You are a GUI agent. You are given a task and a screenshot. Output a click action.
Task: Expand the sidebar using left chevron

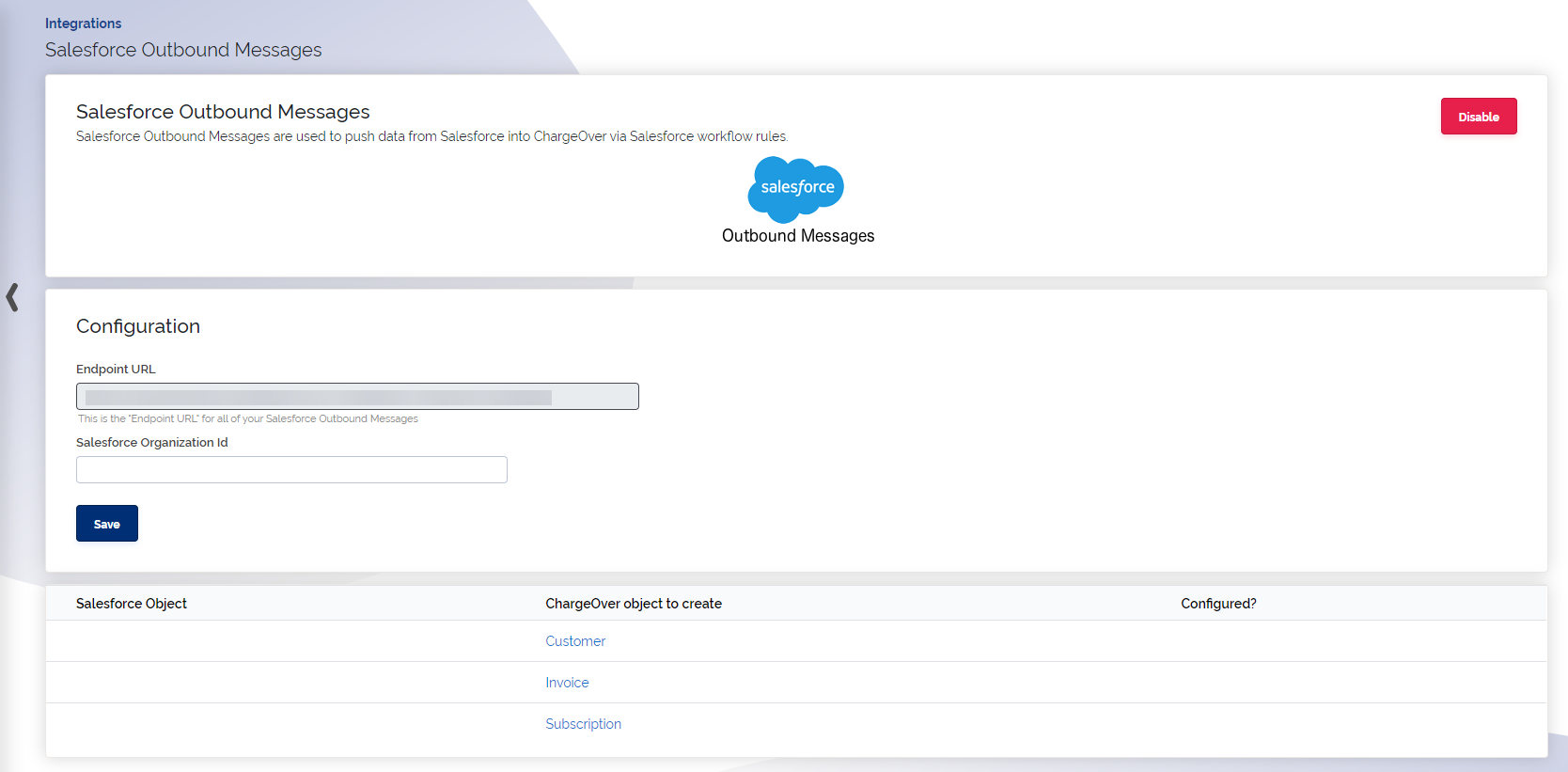(12, 297)
